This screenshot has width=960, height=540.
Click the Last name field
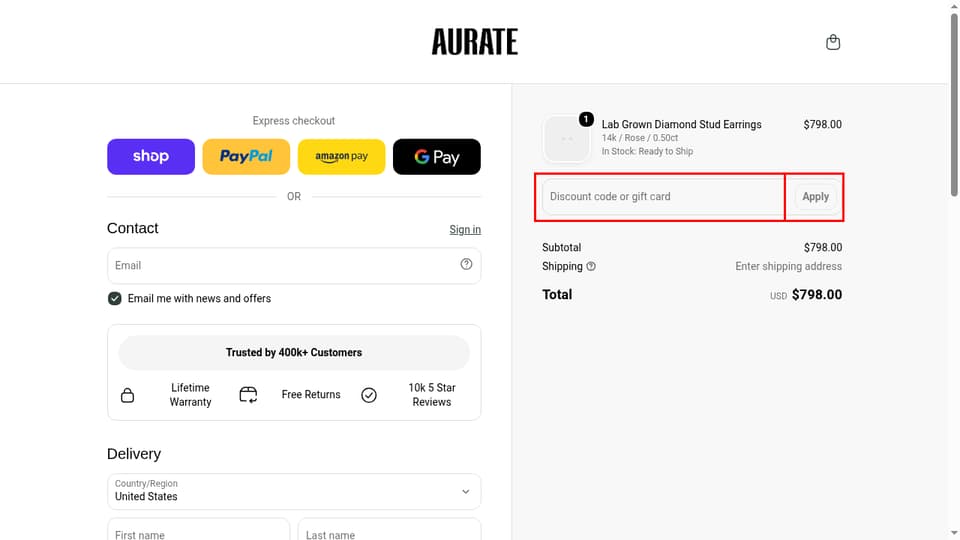tap(389, 531)
